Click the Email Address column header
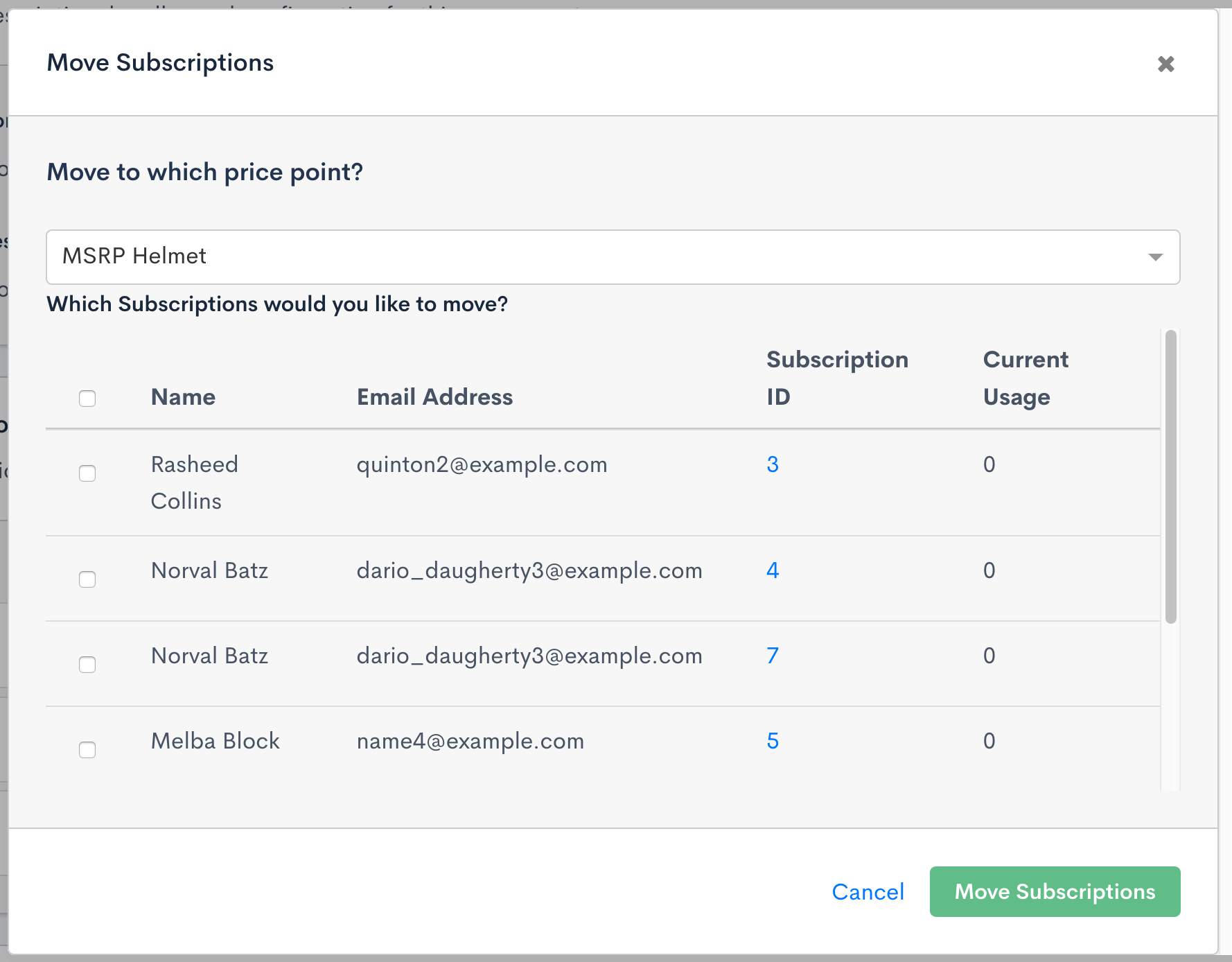Screen dimensions: 1232x962 tap(434, 397)
